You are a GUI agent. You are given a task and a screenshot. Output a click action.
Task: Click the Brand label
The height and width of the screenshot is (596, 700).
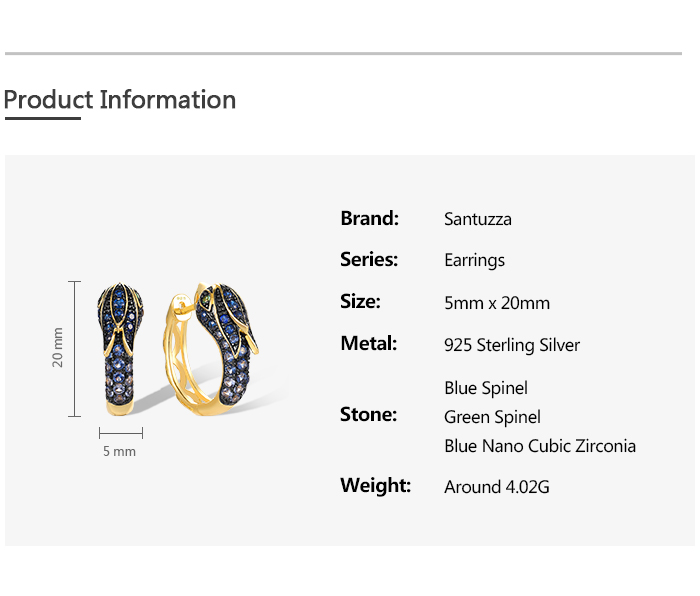point(369,218)
